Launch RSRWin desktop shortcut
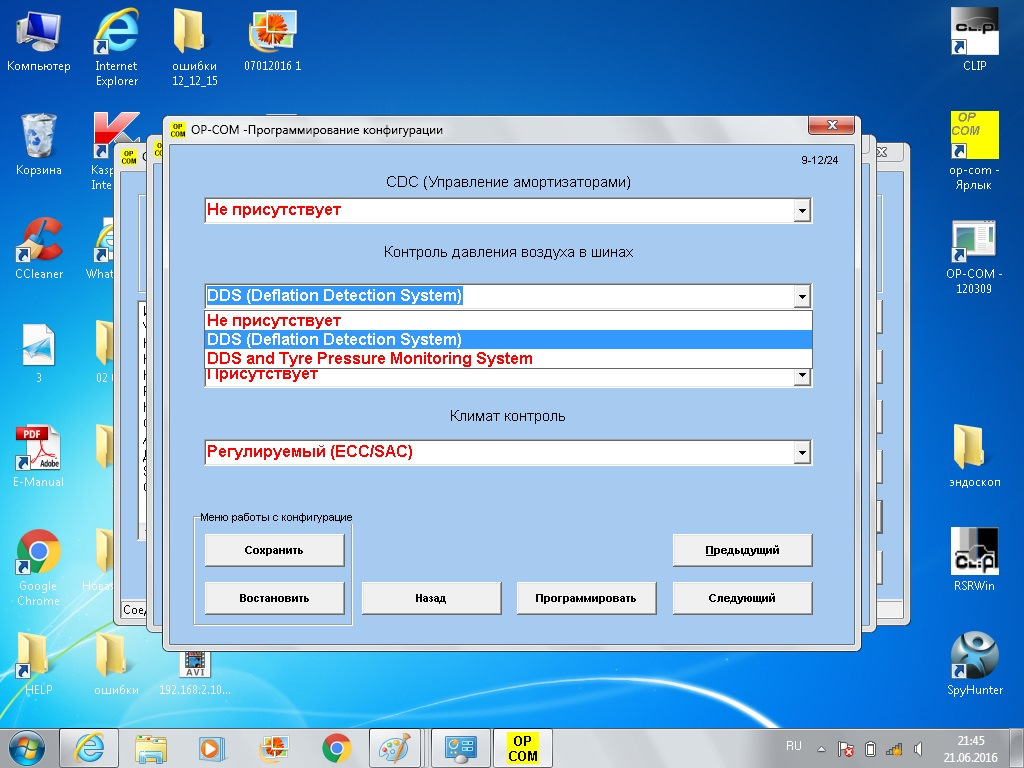This screenshot has height=768, width=1024. pyautogui.click(x=974, y=560)
